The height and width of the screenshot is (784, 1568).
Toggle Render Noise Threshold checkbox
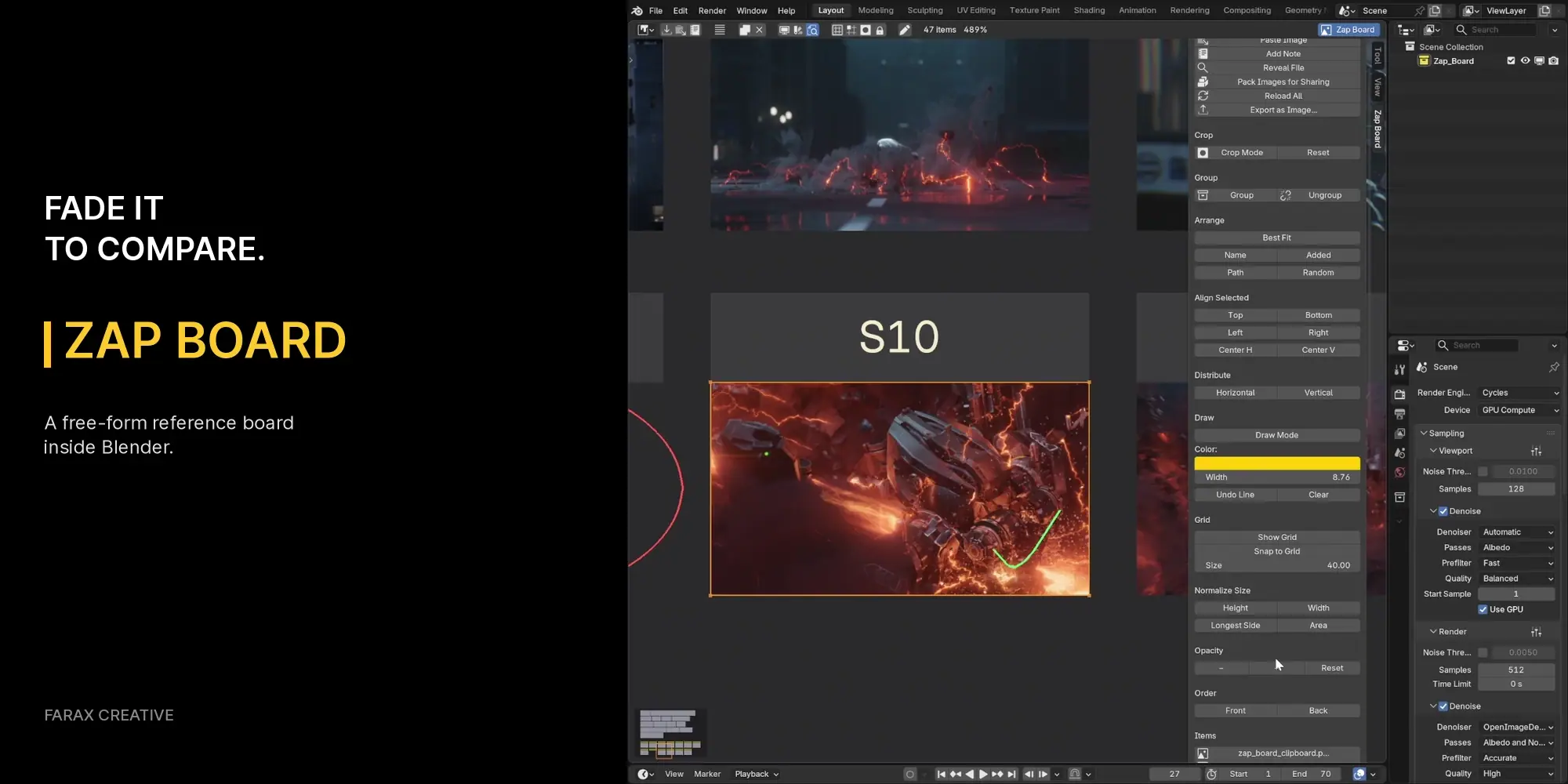pyautogui.click(x=1483, y=652)
